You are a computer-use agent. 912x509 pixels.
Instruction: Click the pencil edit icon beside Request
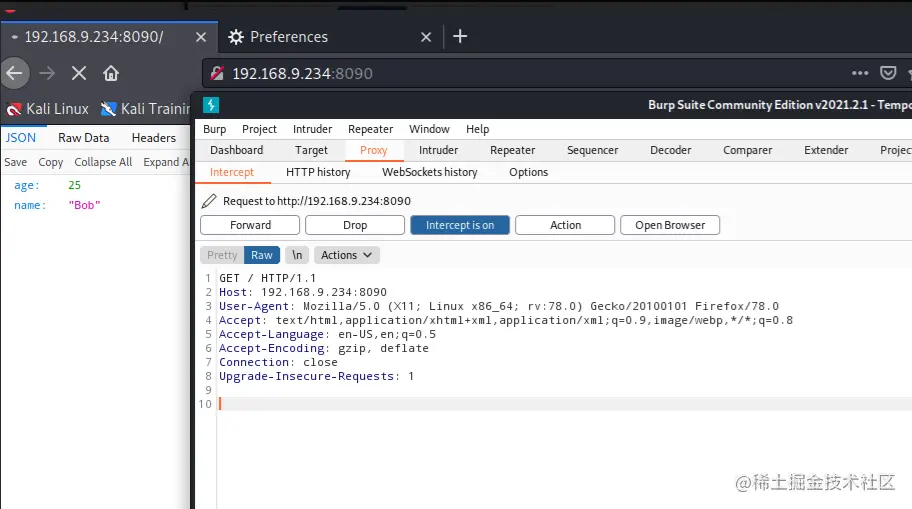point(209,201)
